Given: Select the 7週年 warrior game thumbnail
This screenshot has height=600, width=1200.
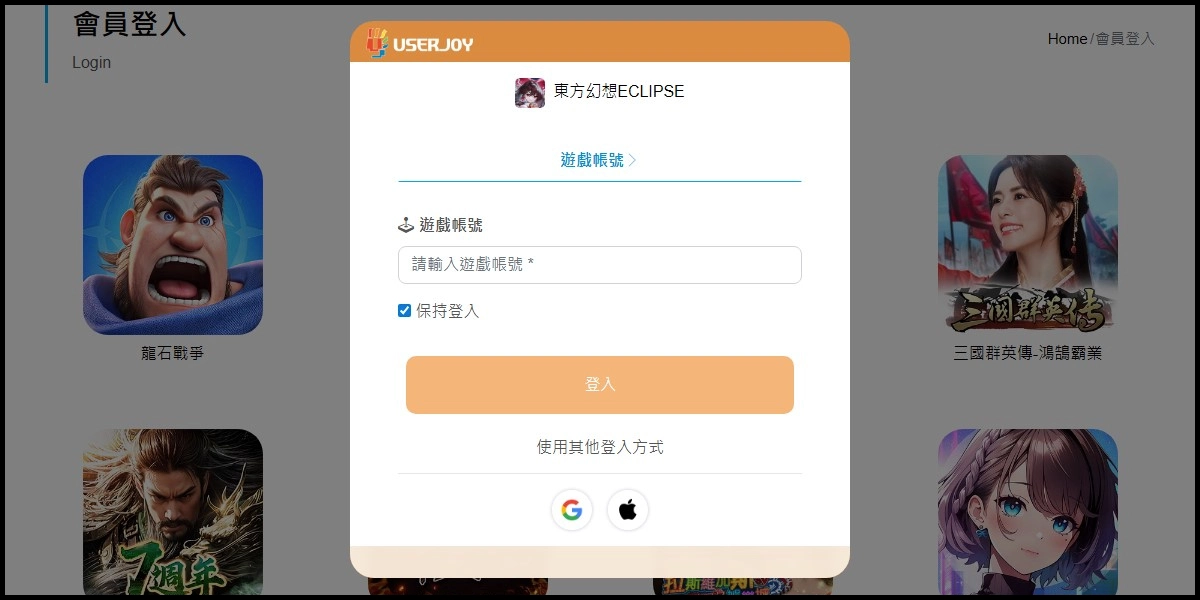Looking at the screenshot, I should click(173, 512).
